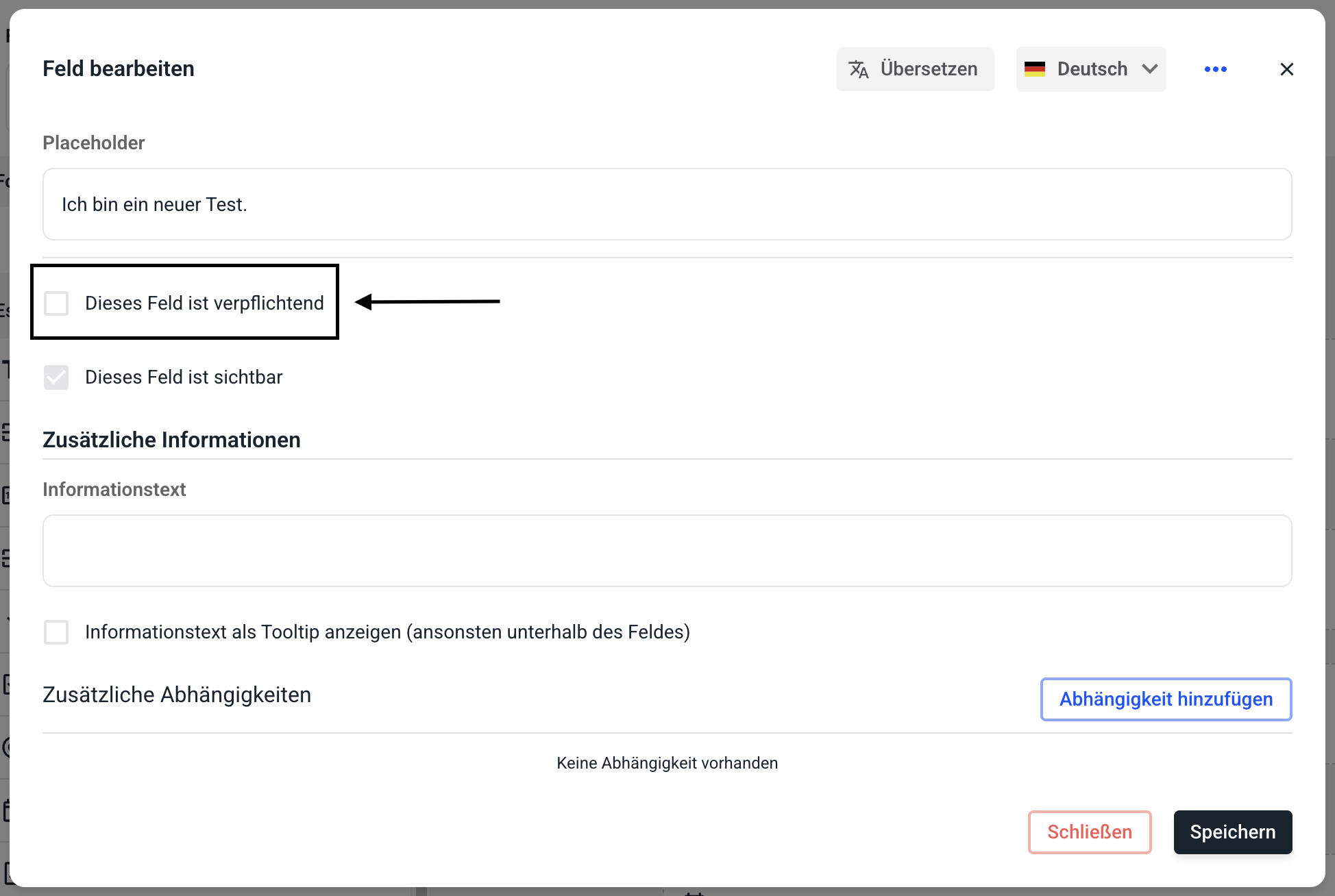Close the Feld bearbeiten dialog with X
Screen dimensions: 1335x896
1286,69
